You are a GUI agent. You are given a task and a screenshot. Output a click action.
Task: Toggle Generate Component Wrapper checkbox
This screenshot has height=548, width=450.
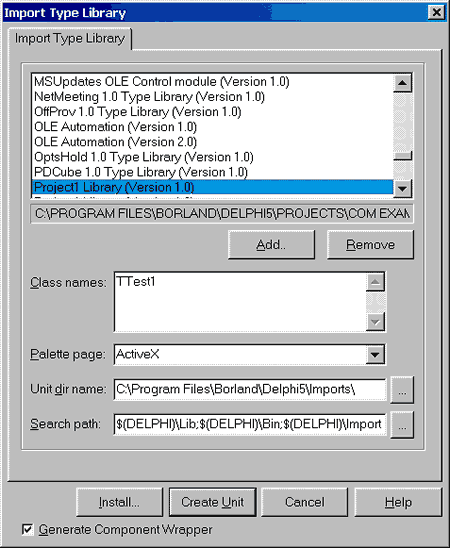pyautogui.click(x=27, y=529)
